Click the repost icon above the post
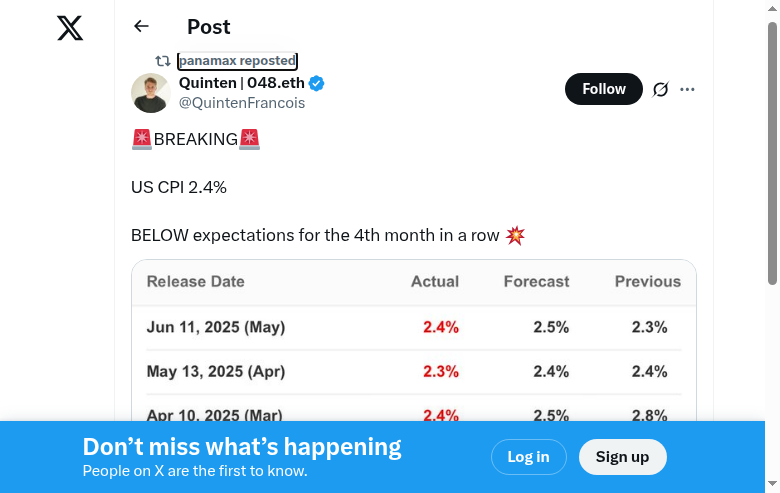The image size is (780, 493). [162, 61]
